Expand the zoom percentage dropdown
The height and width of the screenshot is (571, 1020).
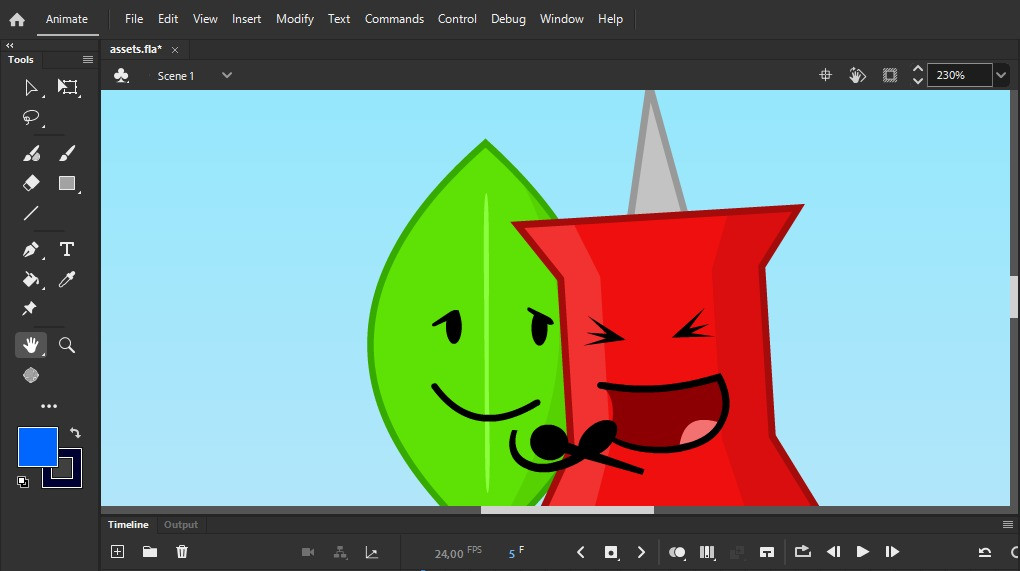point(1001,75)
